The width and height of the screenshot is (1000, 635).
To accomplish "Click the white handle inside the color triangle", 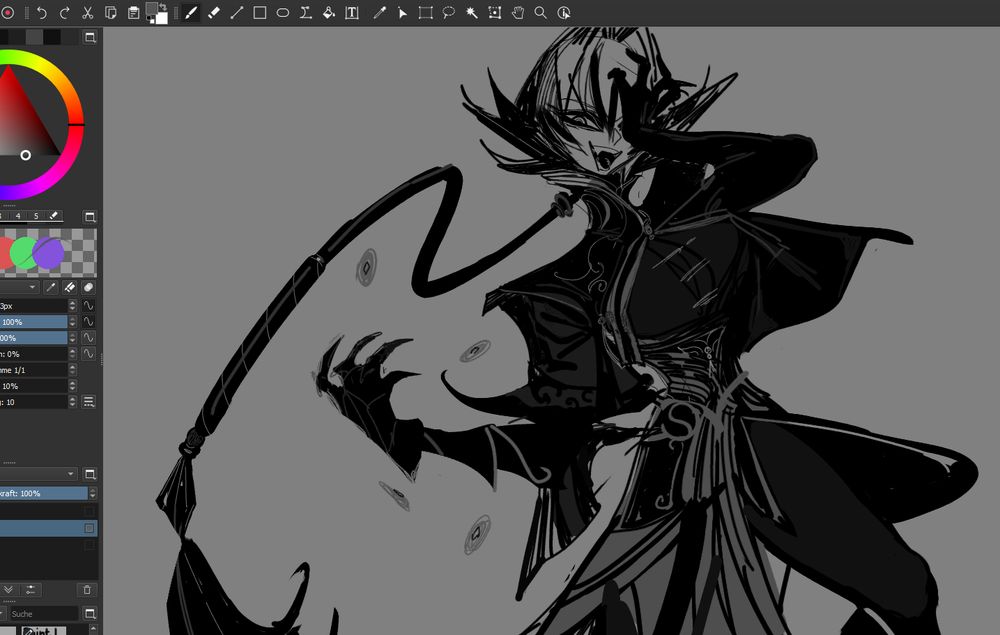I will coord(26,155).
